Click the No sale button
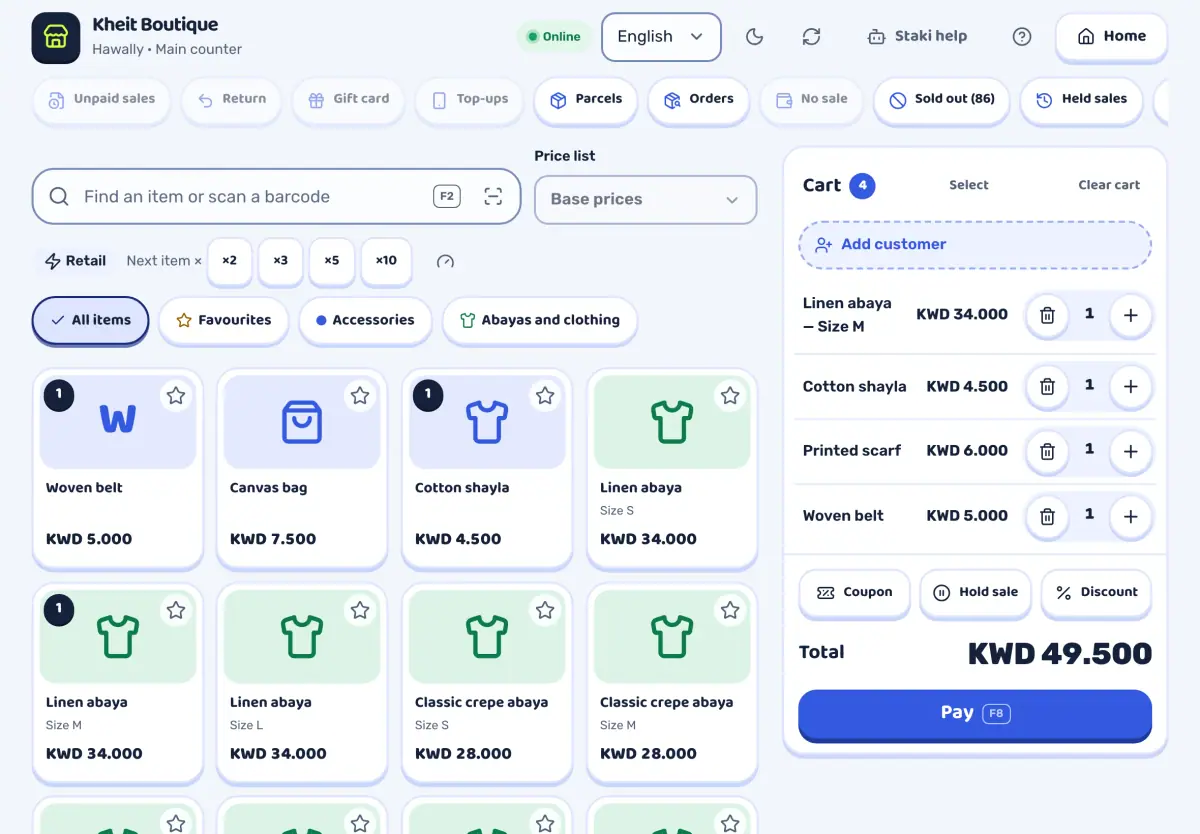This screenshot has height=834, width=1200. (x=812, y=99)
